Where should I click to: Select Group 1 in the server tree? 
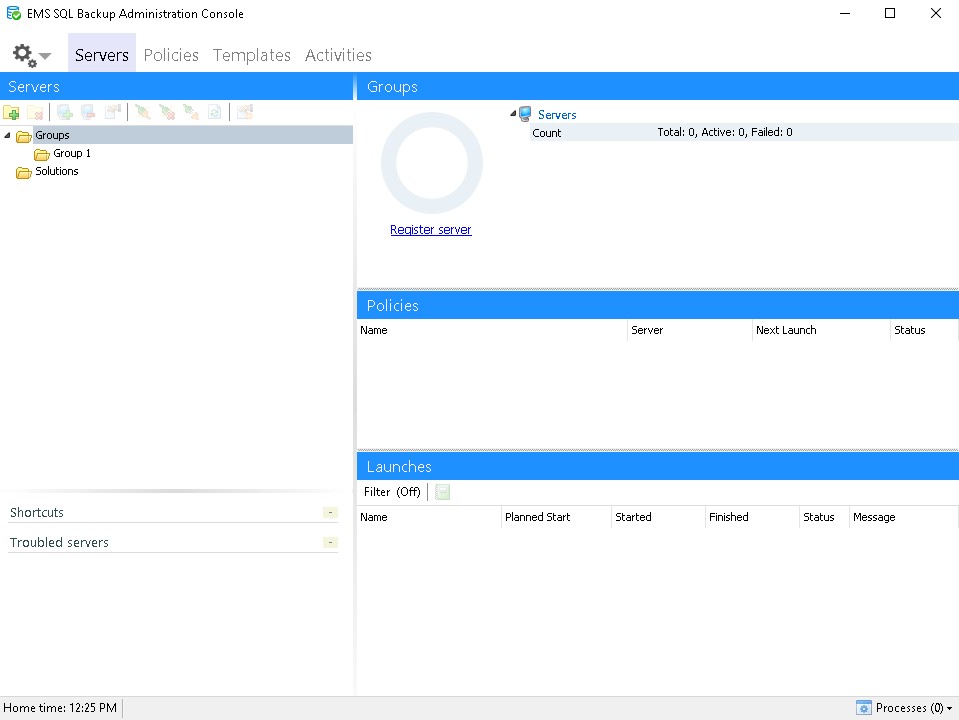click(70, 153)
